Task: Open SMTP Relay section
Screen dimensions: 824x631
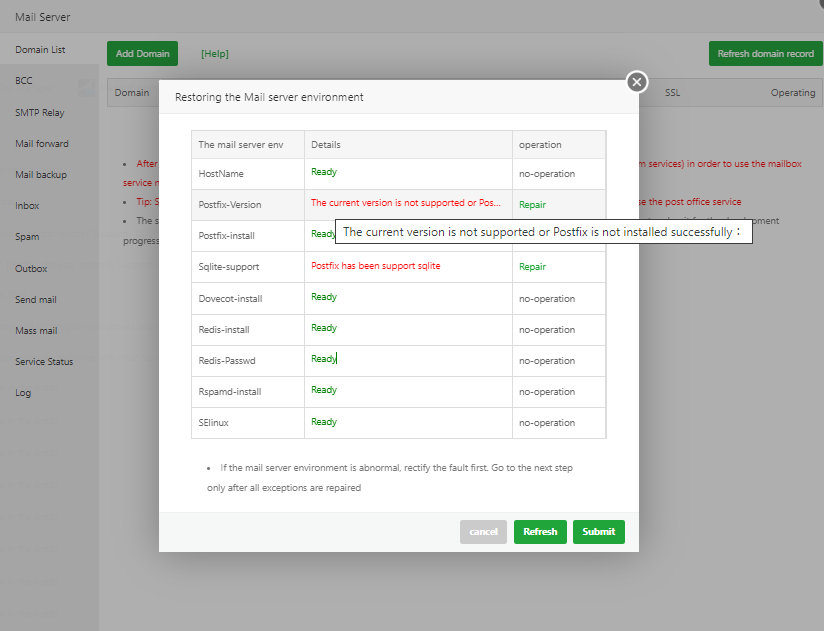Action: pyautogui.click(x=39, y=112)
